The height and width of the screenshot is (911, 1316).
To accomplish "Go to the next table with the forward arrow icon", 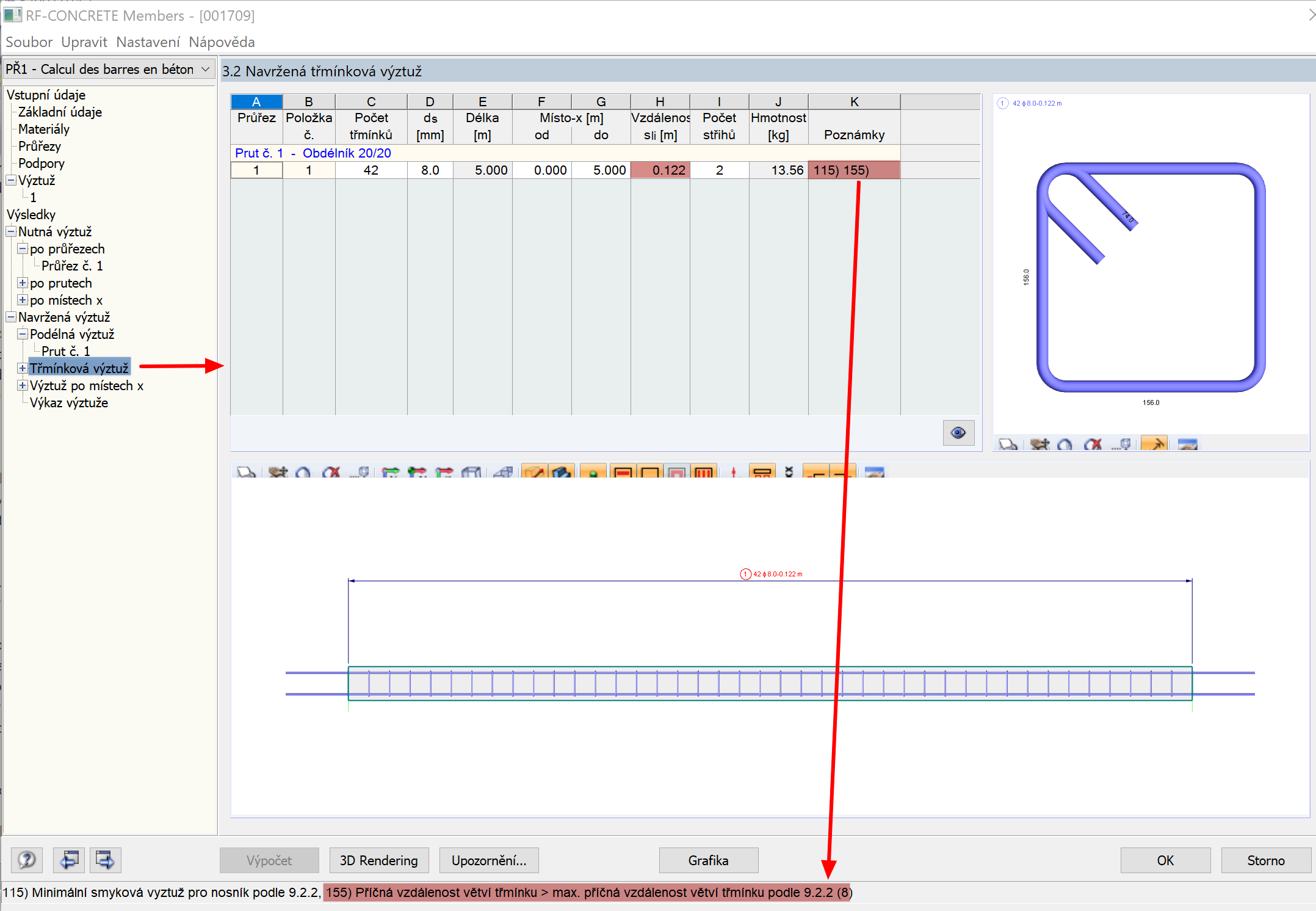I will [106, 860].
